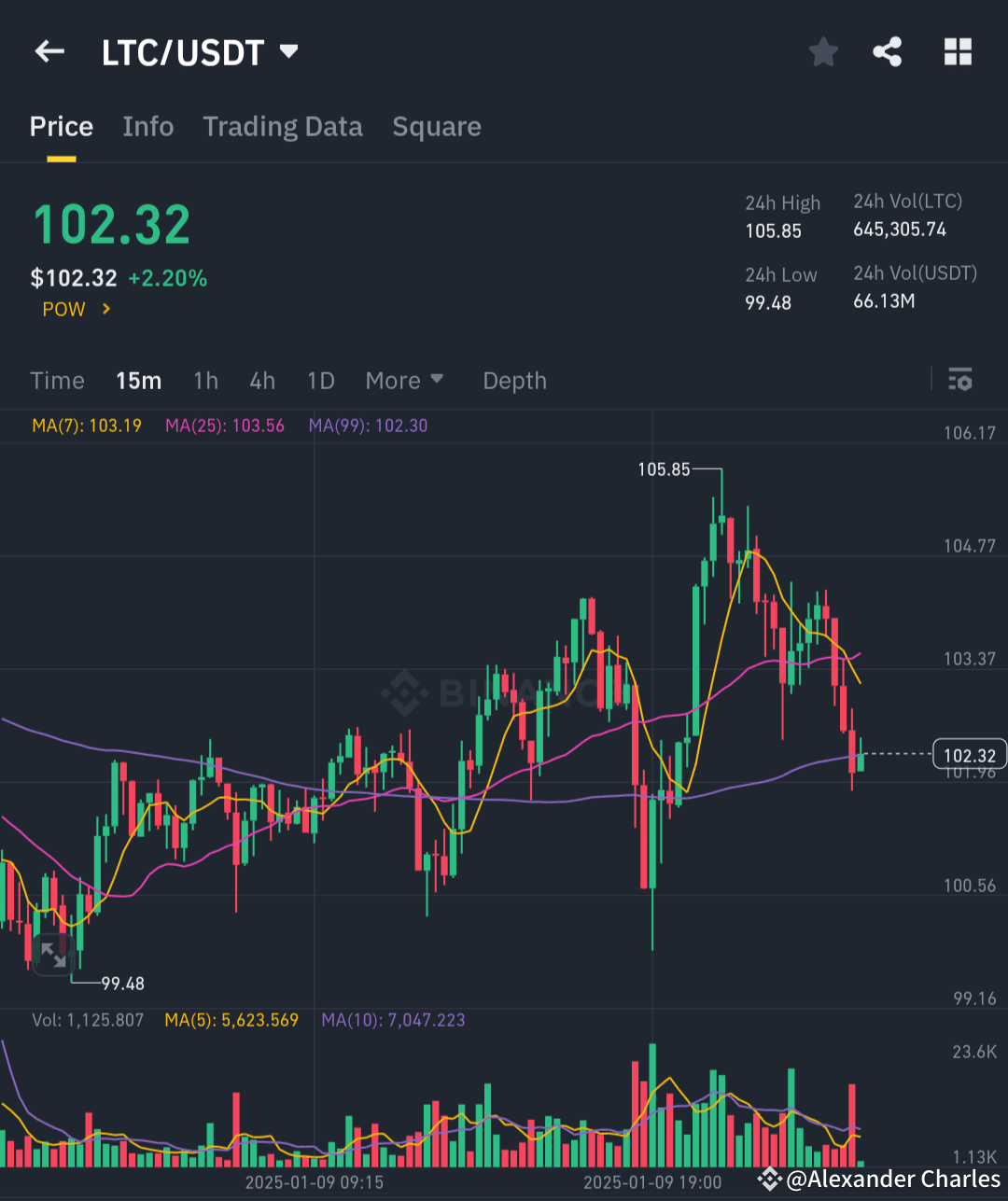The image size is (1008, 1201).
Task: Open the More timeframes dropdown
Action: click(403, 380)
